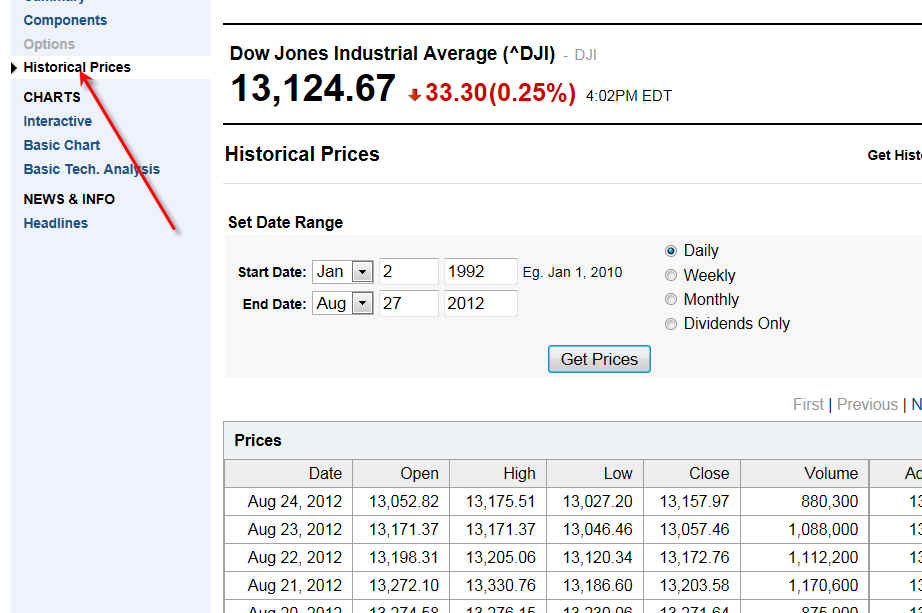
Task: Open the Interactive chart link
Action: point(57,121)
